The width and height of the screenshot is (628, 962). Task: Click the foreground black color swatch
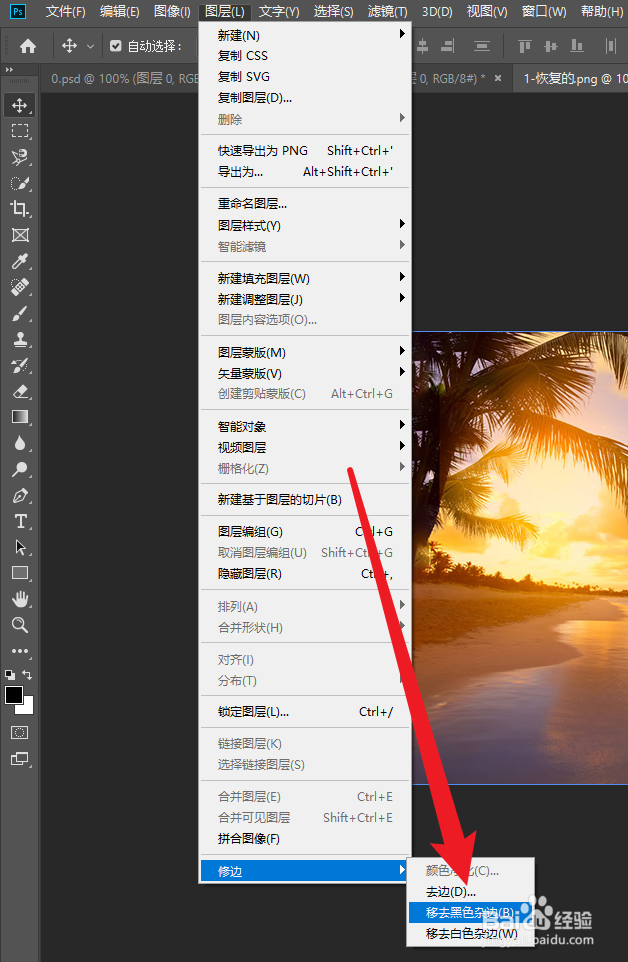coord(13,695)
